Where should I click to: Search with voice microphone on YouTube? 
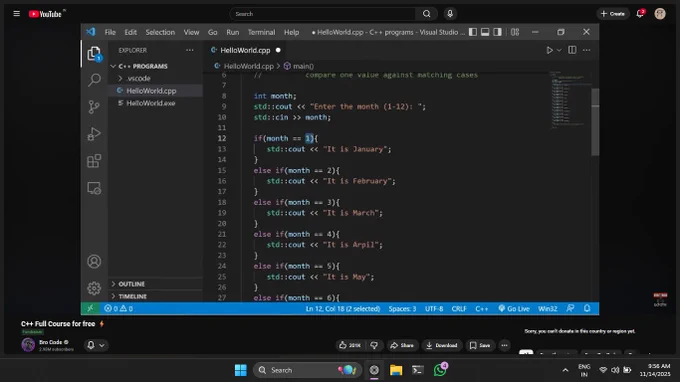pos(450,14)
